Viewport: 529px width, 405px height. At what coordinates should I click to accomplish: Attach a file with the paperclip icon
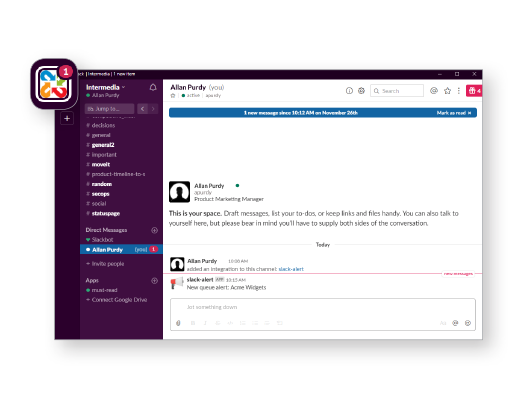(x=178, y=323)
